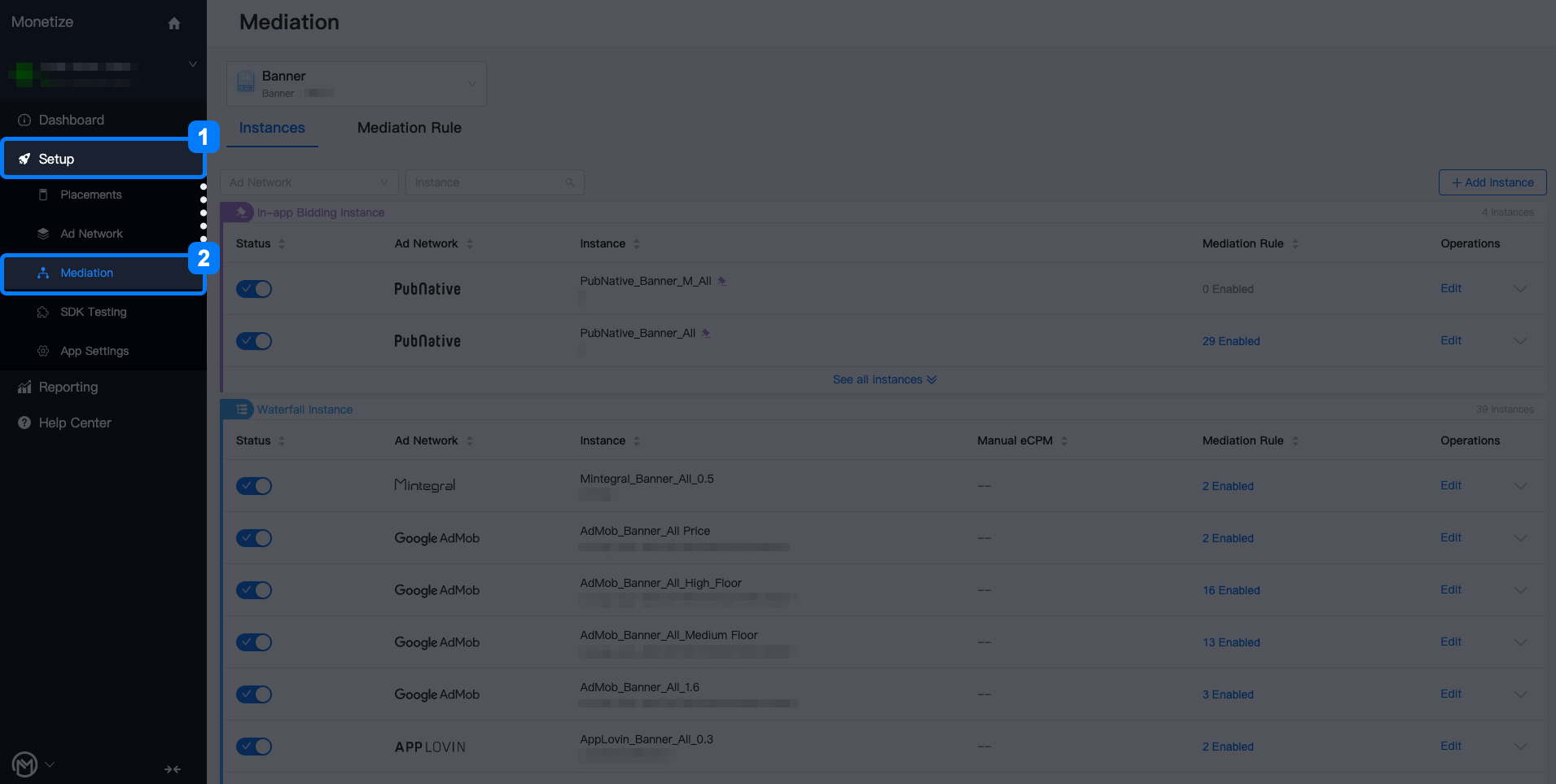The image size is (1556, 784).
Task: Sort bidding table by Ad Network
Action: pos(470,243)
